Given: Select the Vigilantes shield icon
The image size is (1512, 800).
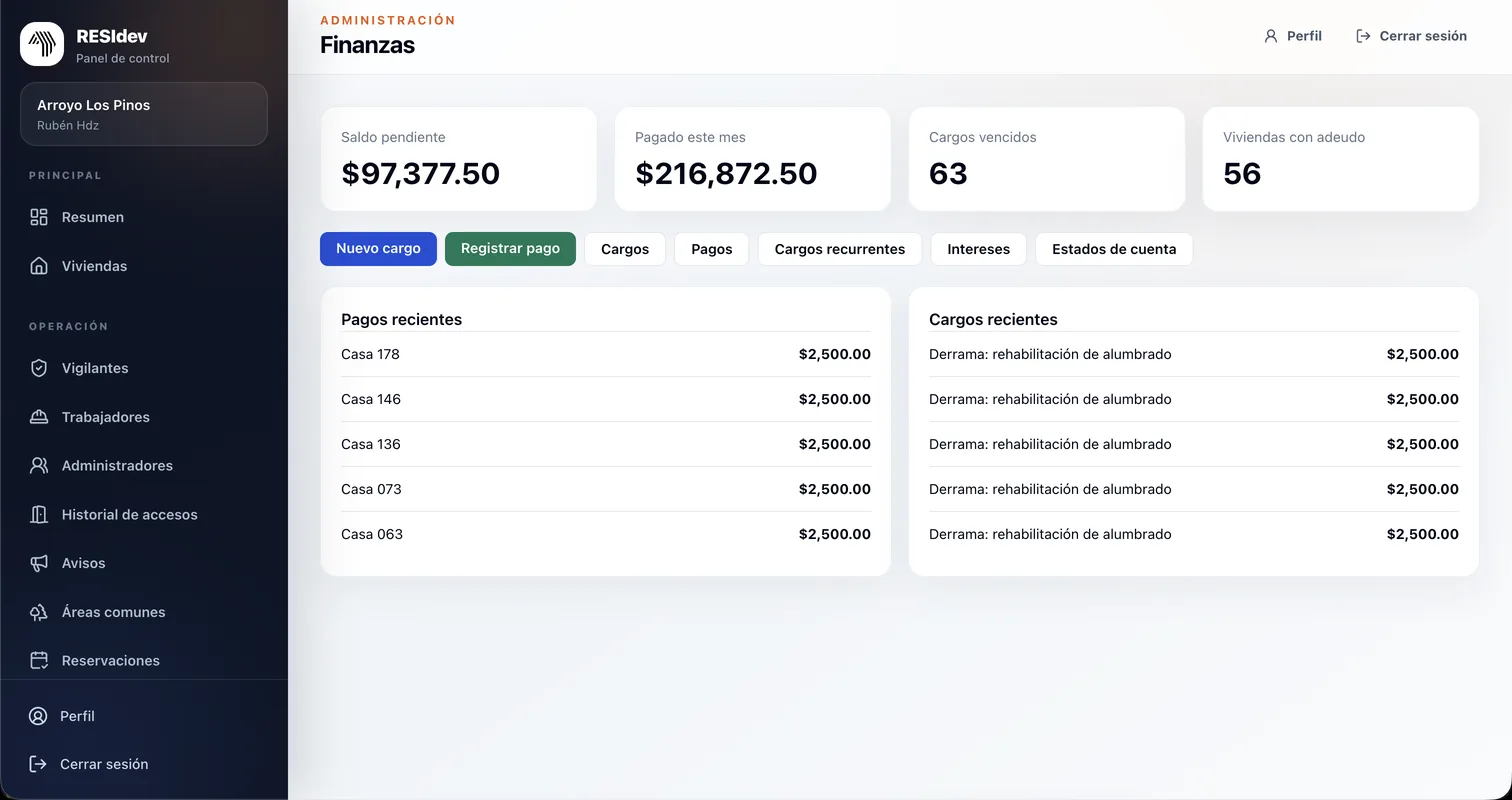Looking at the screenshot, I should click(39, 368).
